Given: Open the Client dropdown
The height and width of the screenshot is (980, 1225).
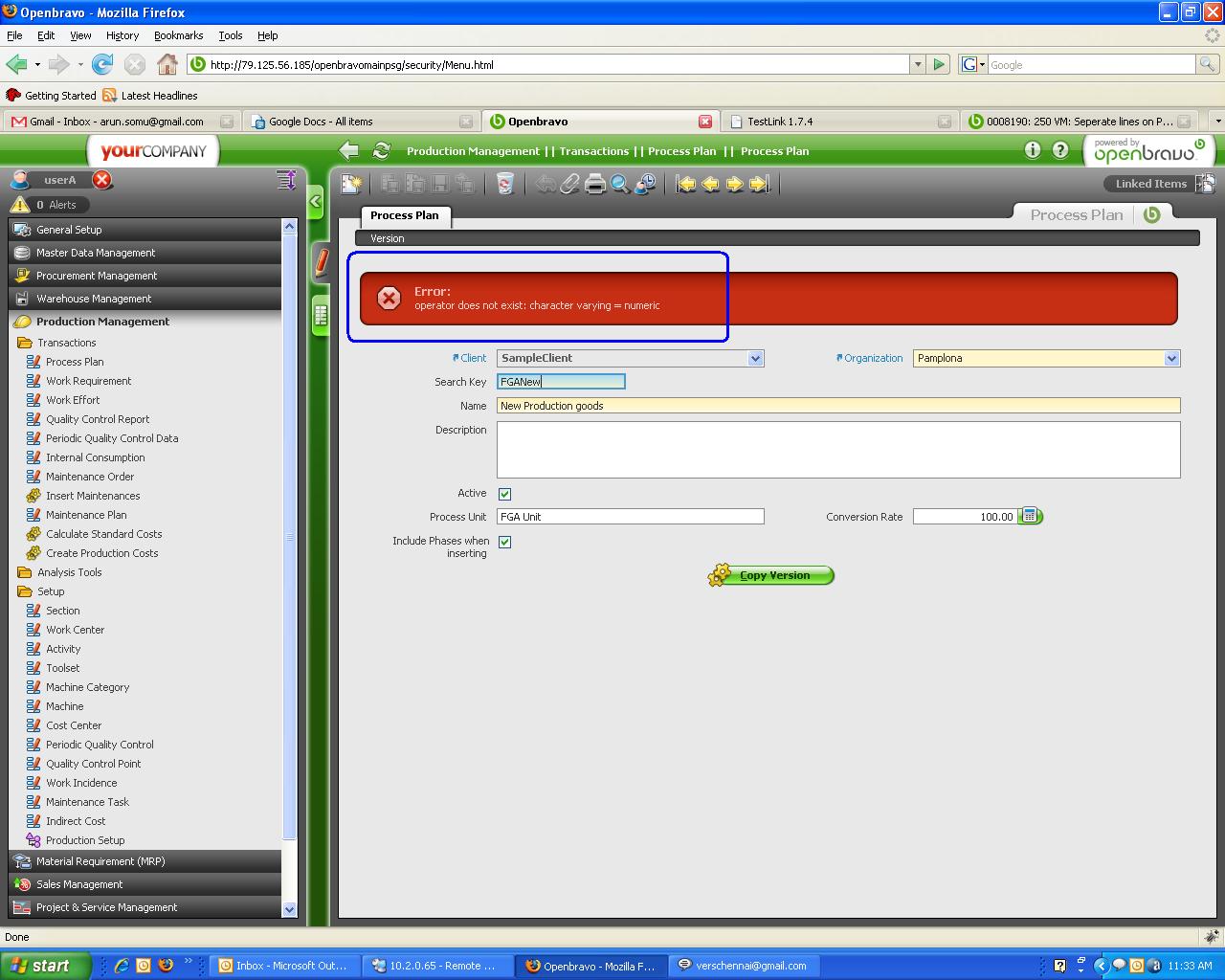Looking at the screenshot, I should pos(755,358).
